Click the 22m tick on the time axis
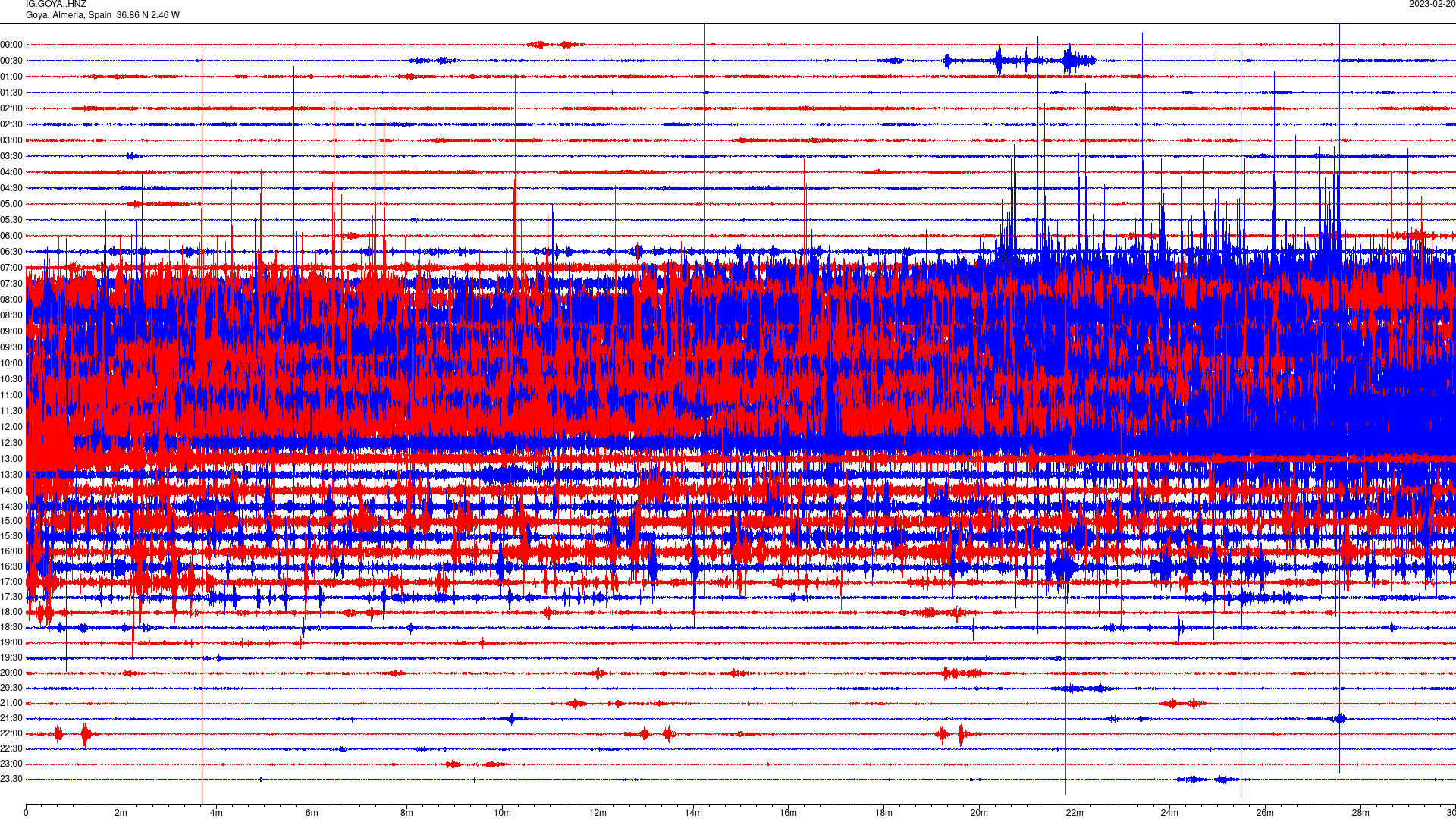The image size is (1456, 819). (x=1075, y=813)
